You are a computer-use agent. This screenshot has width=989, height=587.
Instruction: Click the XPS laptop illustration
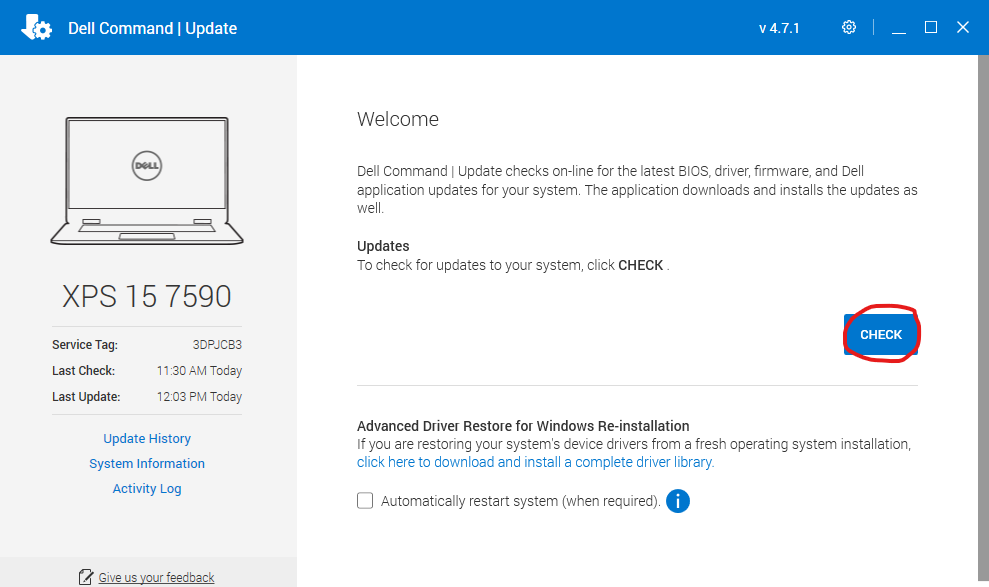[146, 180]
